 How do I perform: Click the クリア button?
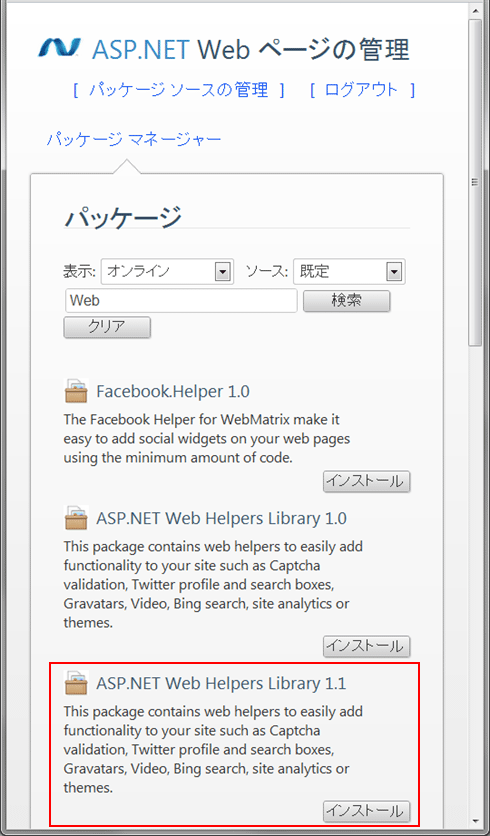point(107,327)
